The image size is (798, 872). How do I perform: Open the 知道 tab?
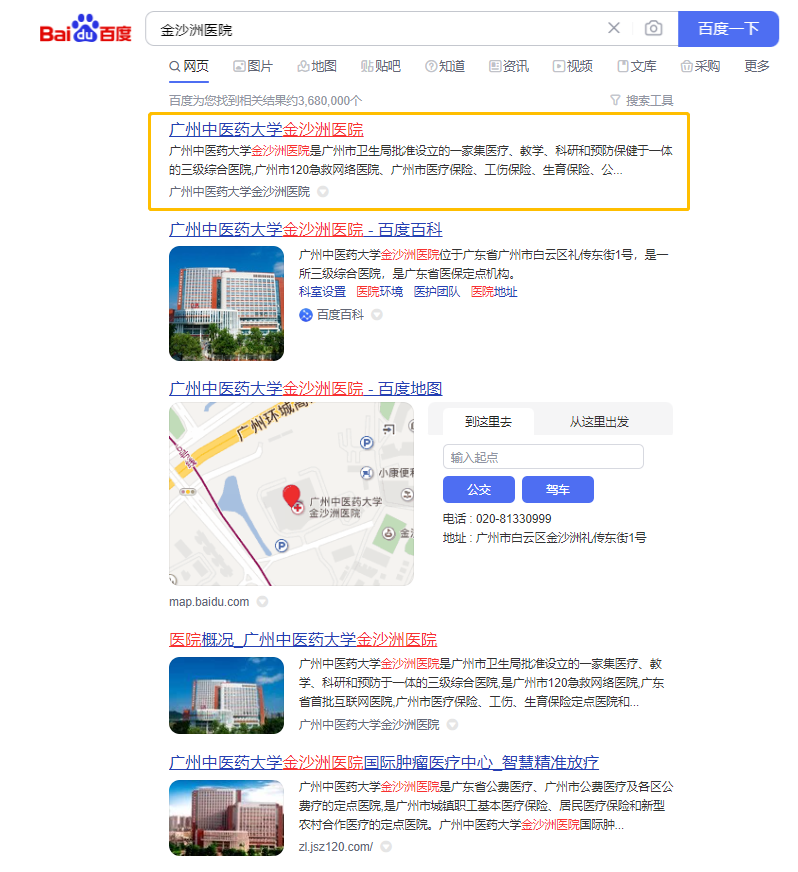click(x=445, y=66)
